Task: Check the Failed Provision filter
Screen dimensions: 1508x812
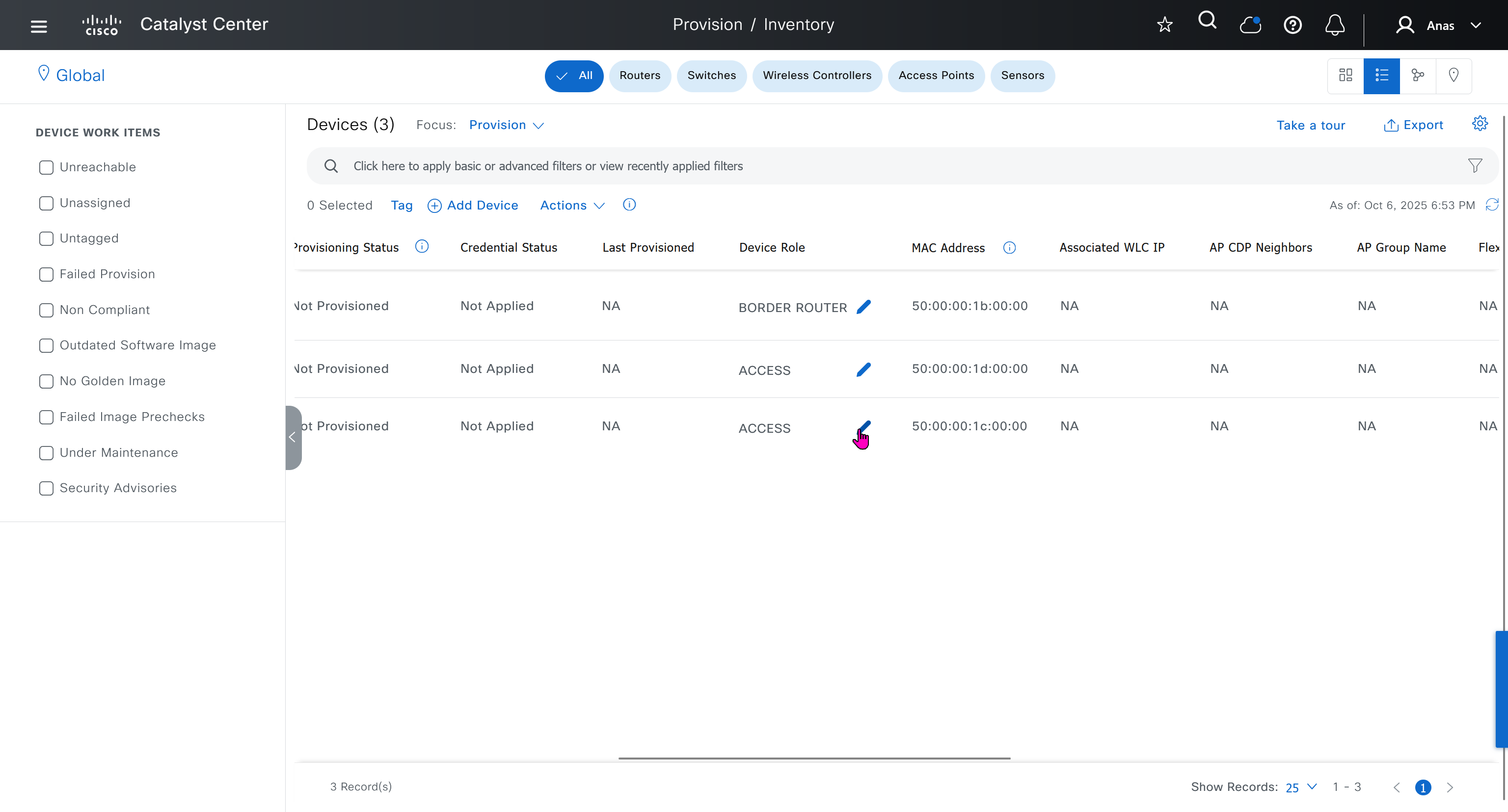Action: point(46,274)
